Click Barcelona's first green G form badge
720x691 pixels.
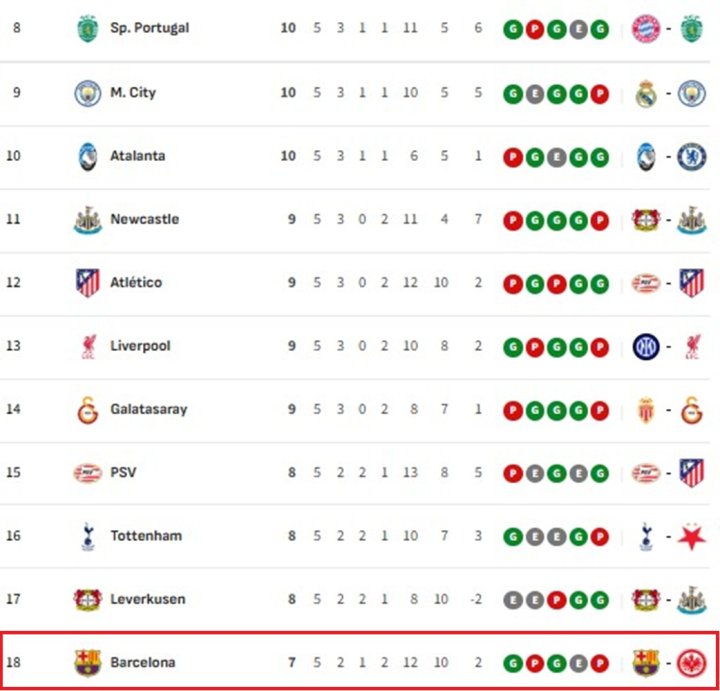[x=513, y=663]
